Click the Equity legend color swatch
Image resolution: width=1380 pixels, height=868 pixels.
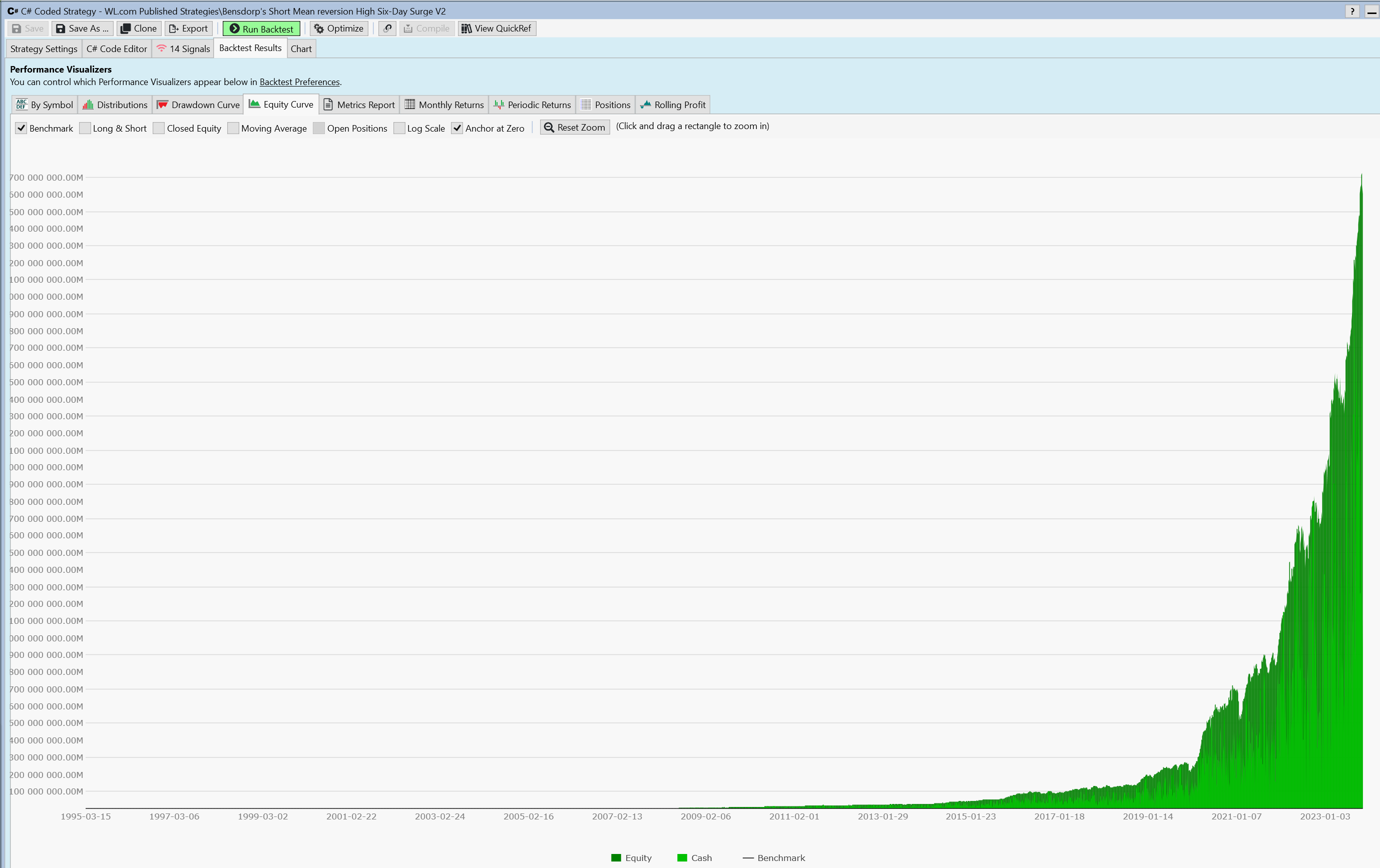(x=616, y=857)
